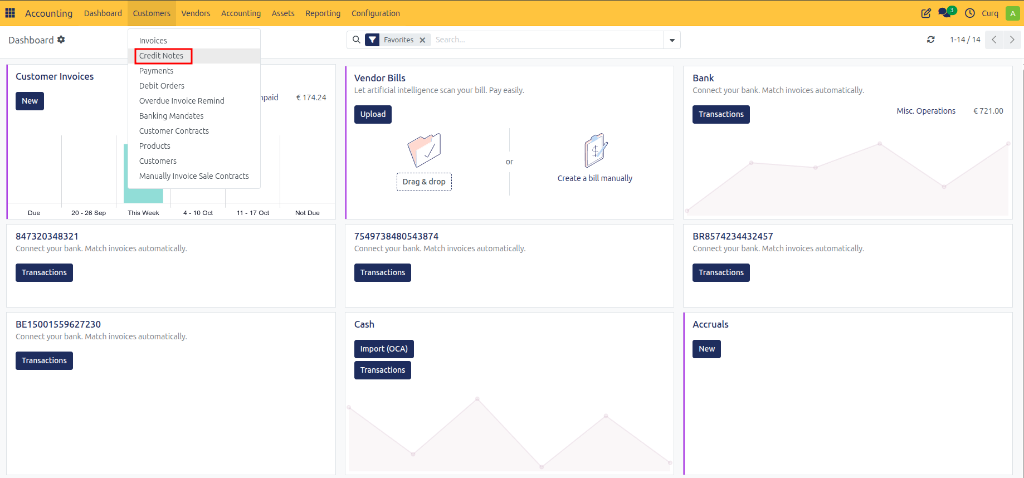Image resolution: width=1024 pixels, height=478 pixels.
Task: Open the 847320348321 journal title
Action: (46, 236)
